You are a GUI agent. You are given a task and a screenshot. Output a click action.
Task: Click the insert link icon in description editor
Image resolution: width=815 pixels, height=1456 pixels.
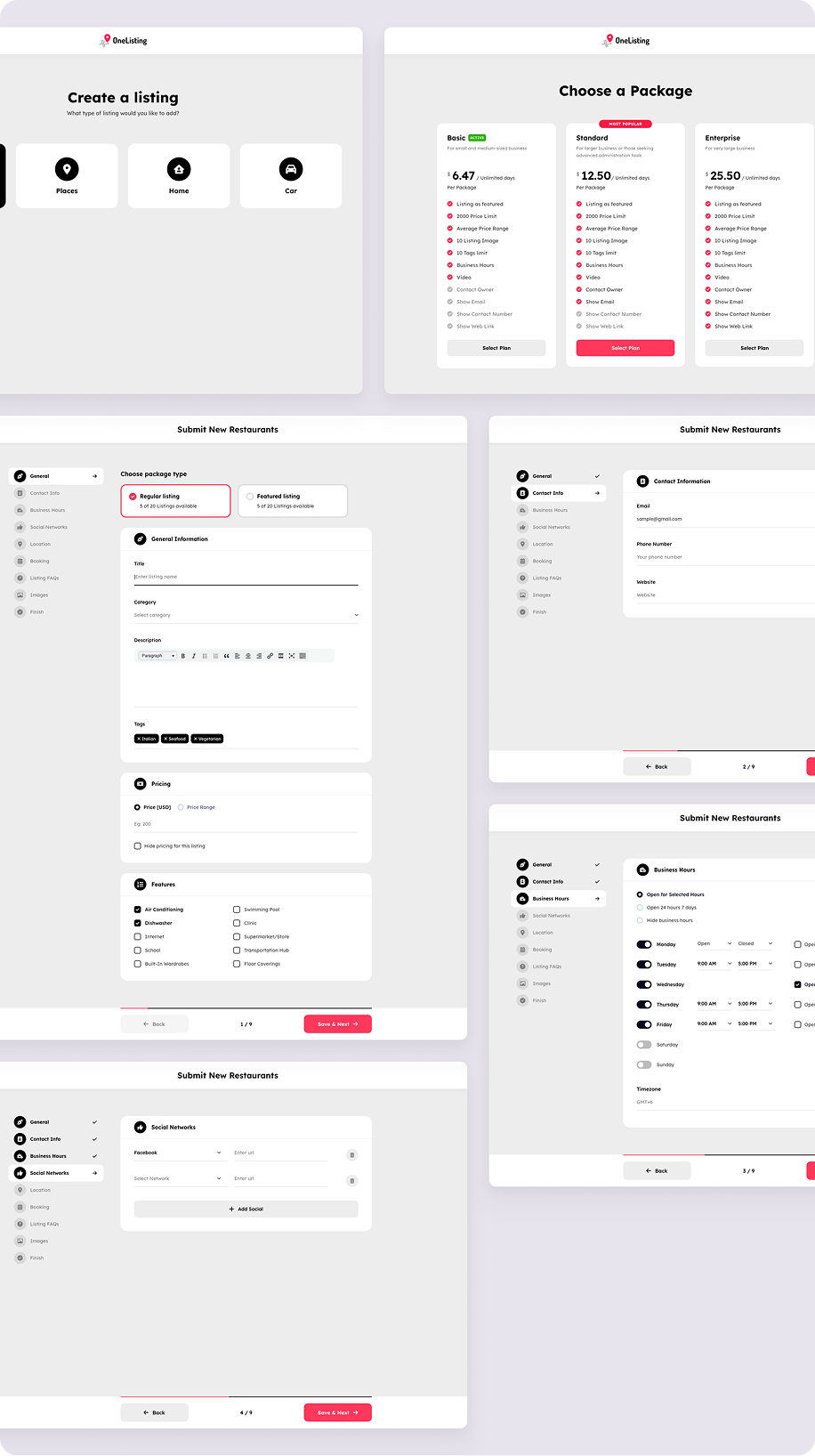tap(270, 656)
